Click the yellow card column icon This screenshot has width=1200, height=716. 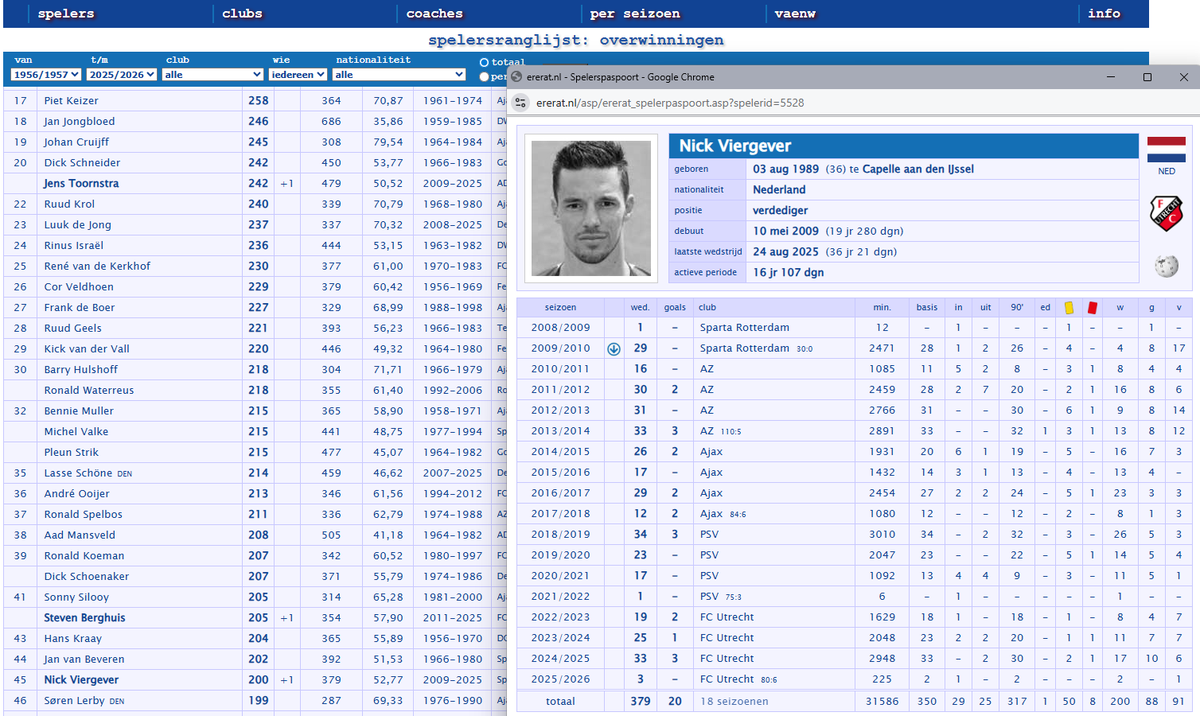point(1068,307)
